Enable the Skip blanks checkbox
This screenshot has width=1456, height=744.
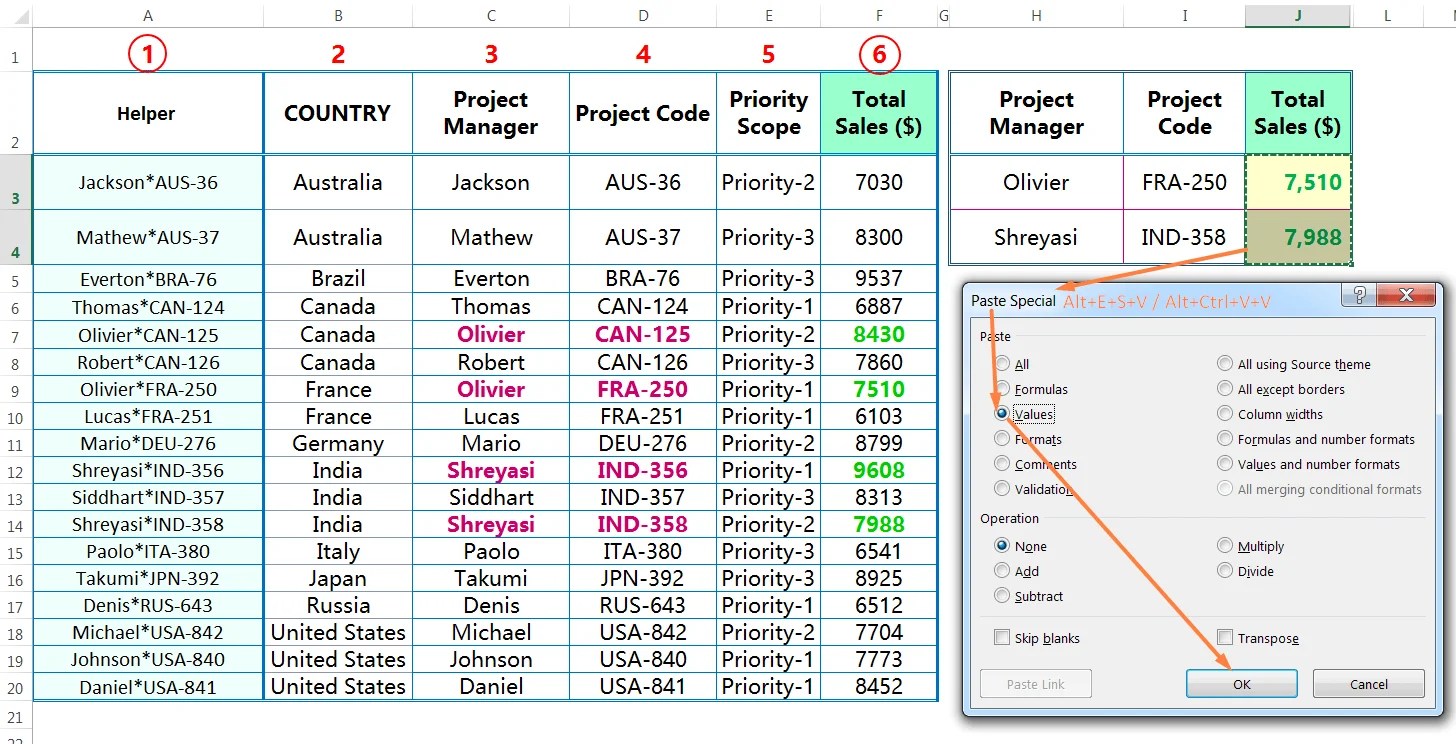click(x=1002, y=637)
